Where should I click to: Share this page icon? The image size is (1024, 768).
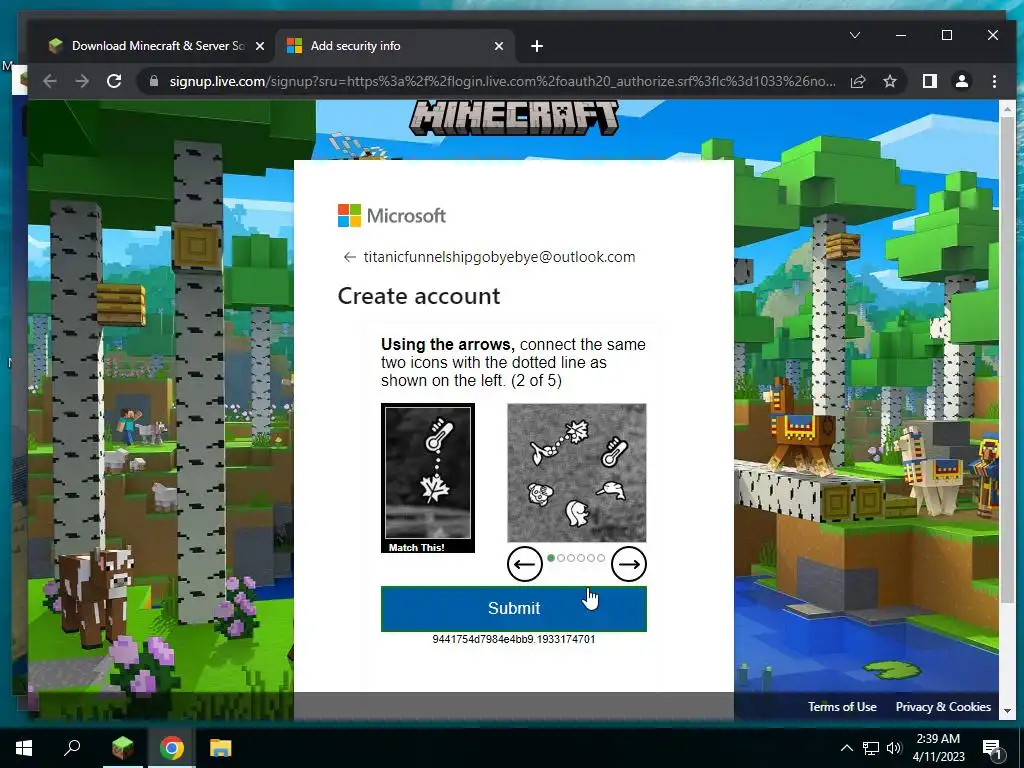click(858, 81)
